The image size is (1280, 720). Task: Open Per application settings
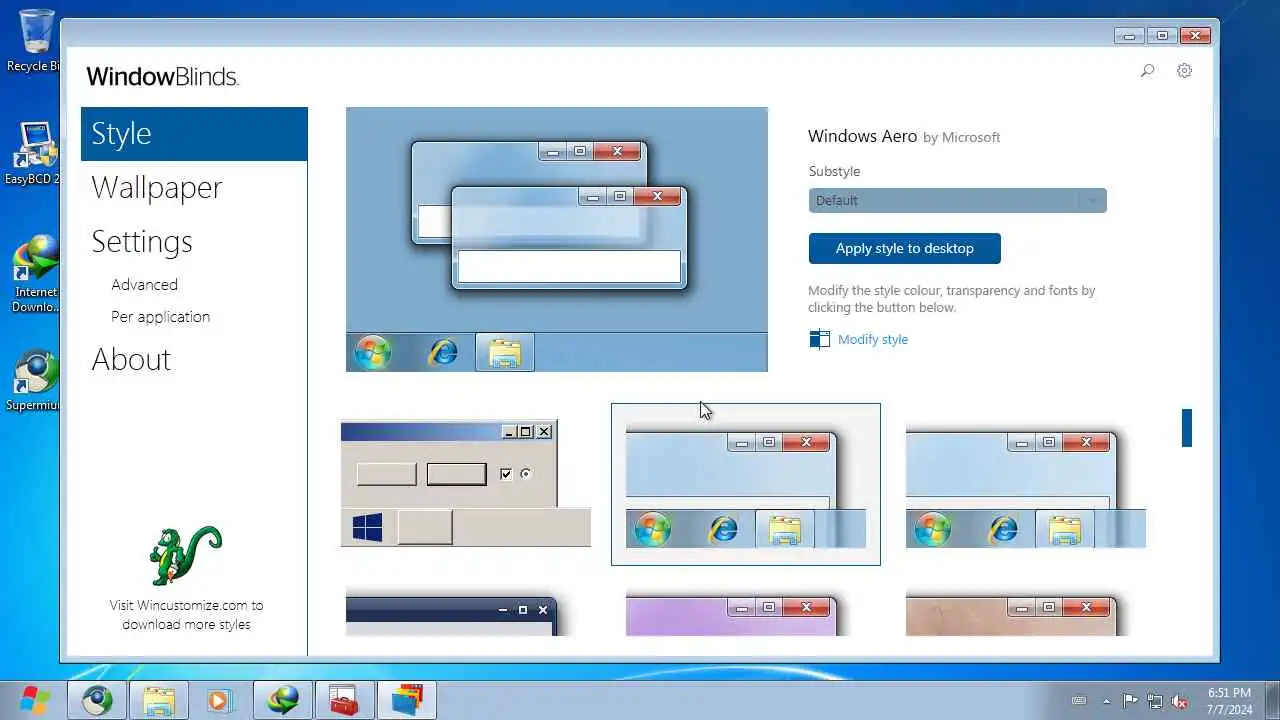[160, 316]
